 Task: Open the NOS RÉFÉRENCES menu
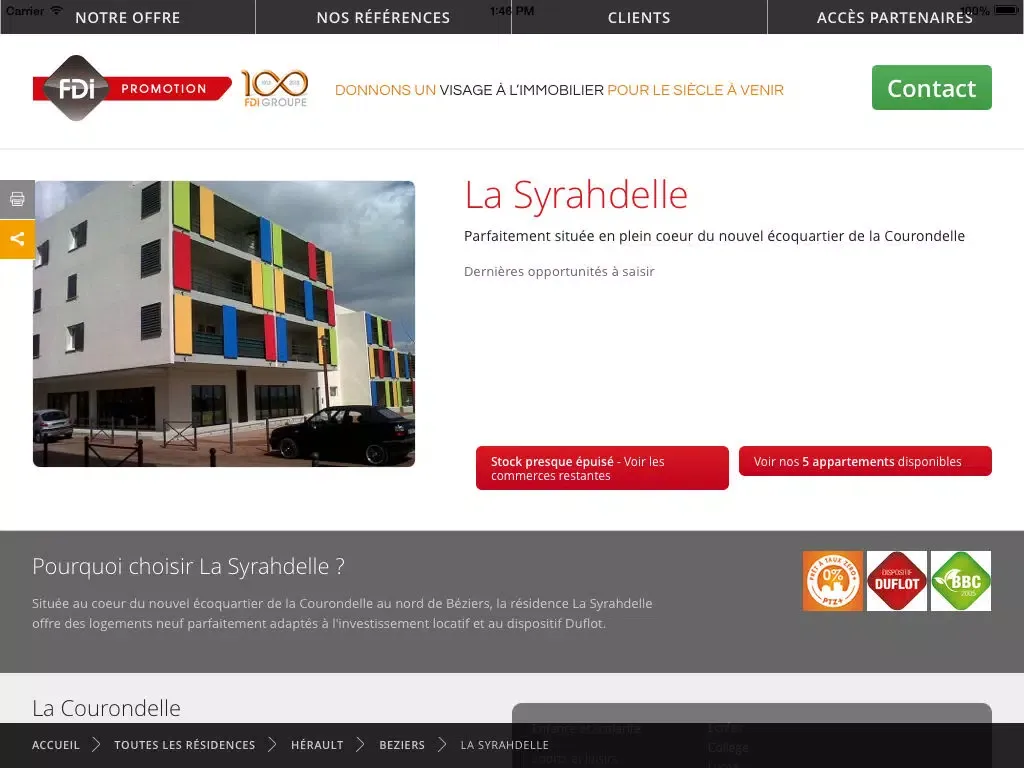tap(383, 18)
